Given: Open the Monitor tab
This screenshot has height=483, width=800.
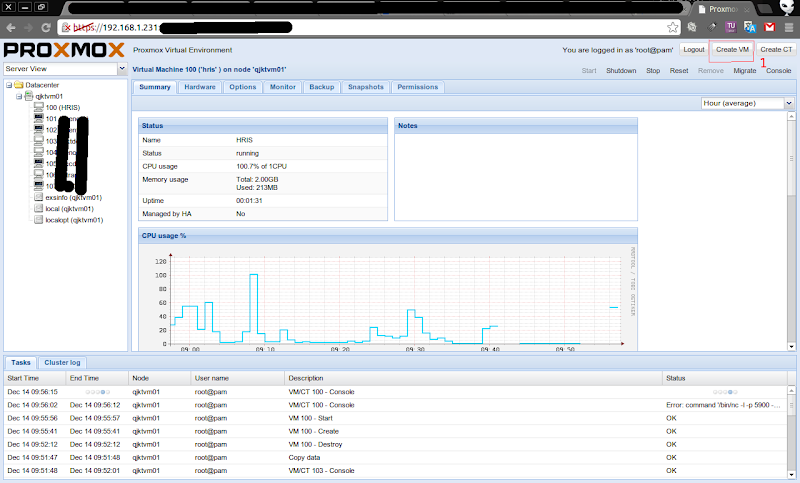Looking at the screenshot, I should click(x=283, y=87).
